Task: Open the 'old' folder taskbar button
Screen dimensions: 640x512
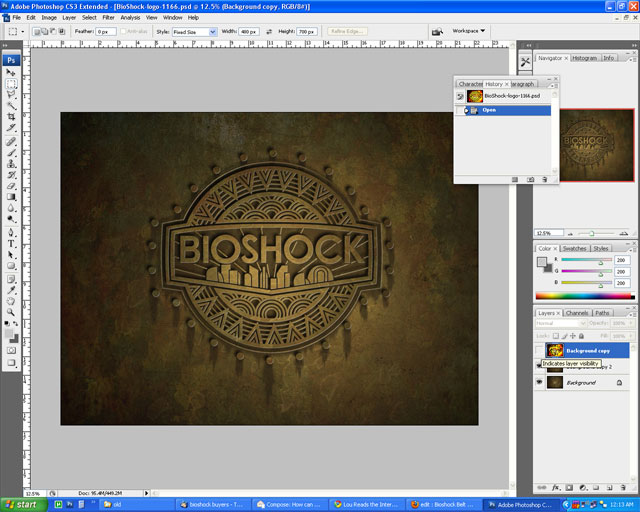Action: pos(136,505)
